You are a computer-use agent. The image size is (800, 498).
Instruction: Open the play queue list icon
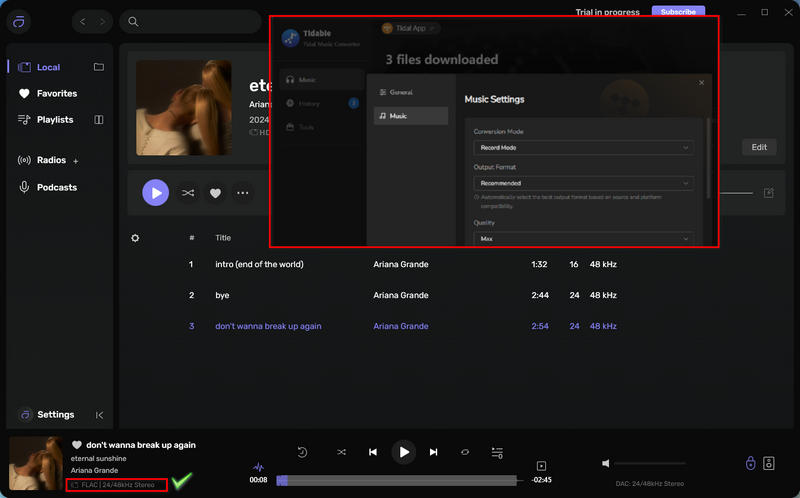497,453
